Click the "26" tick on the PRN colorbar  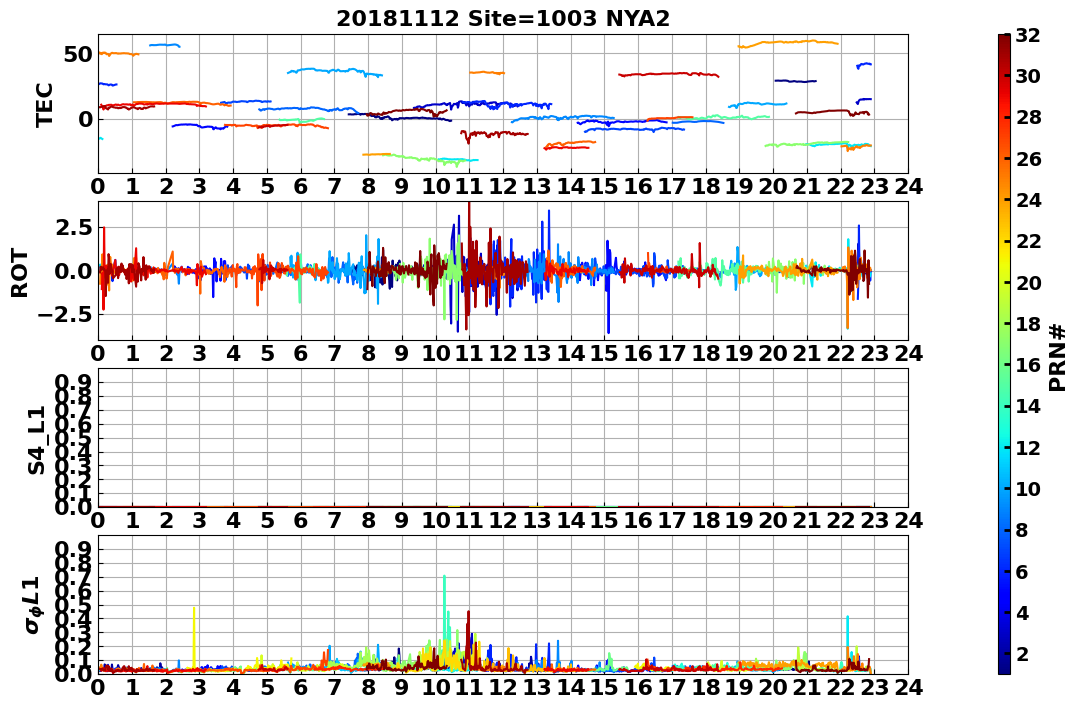(1028, 159)
